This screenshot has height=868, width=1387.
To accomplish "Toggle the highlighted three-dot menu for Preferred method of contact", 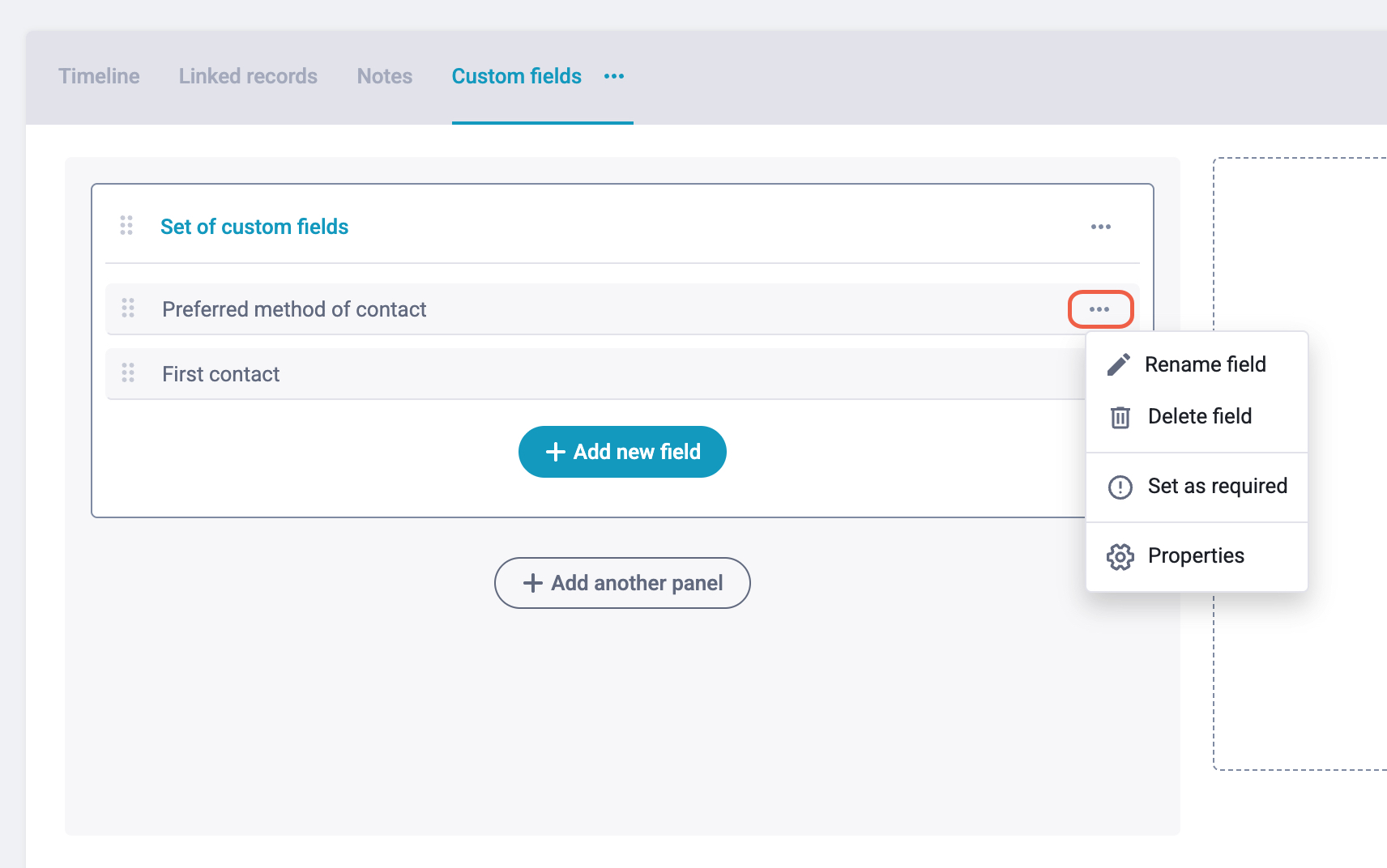I will point(1100,309).
